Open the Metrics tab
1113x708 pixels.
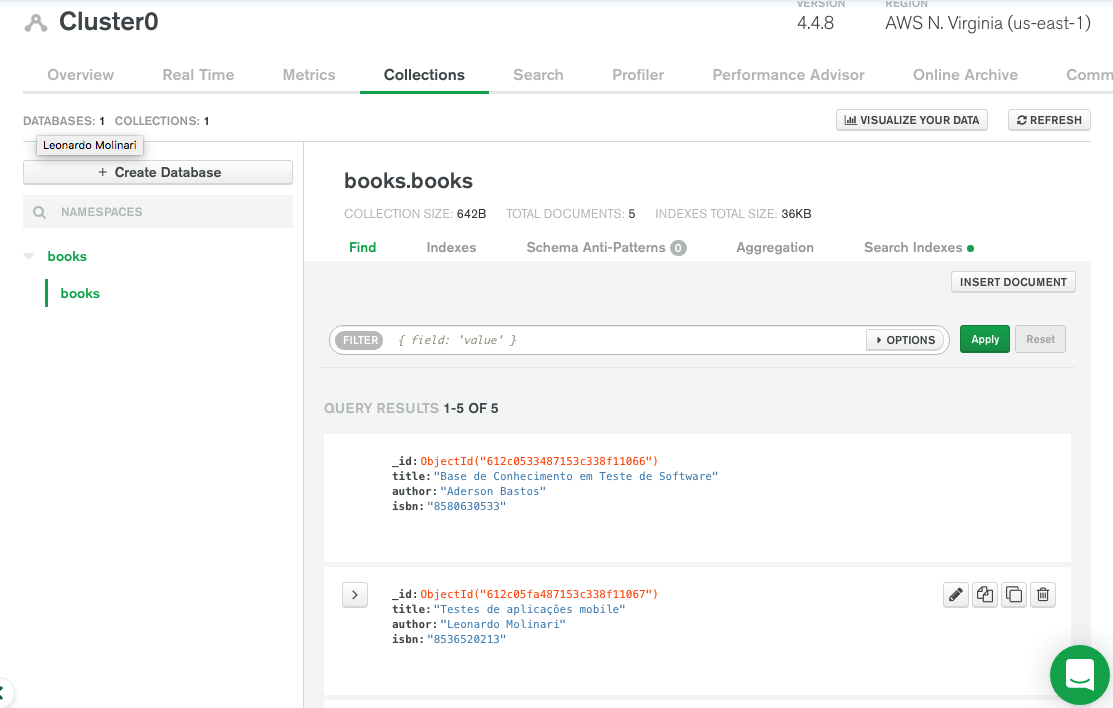pos(309,75)
